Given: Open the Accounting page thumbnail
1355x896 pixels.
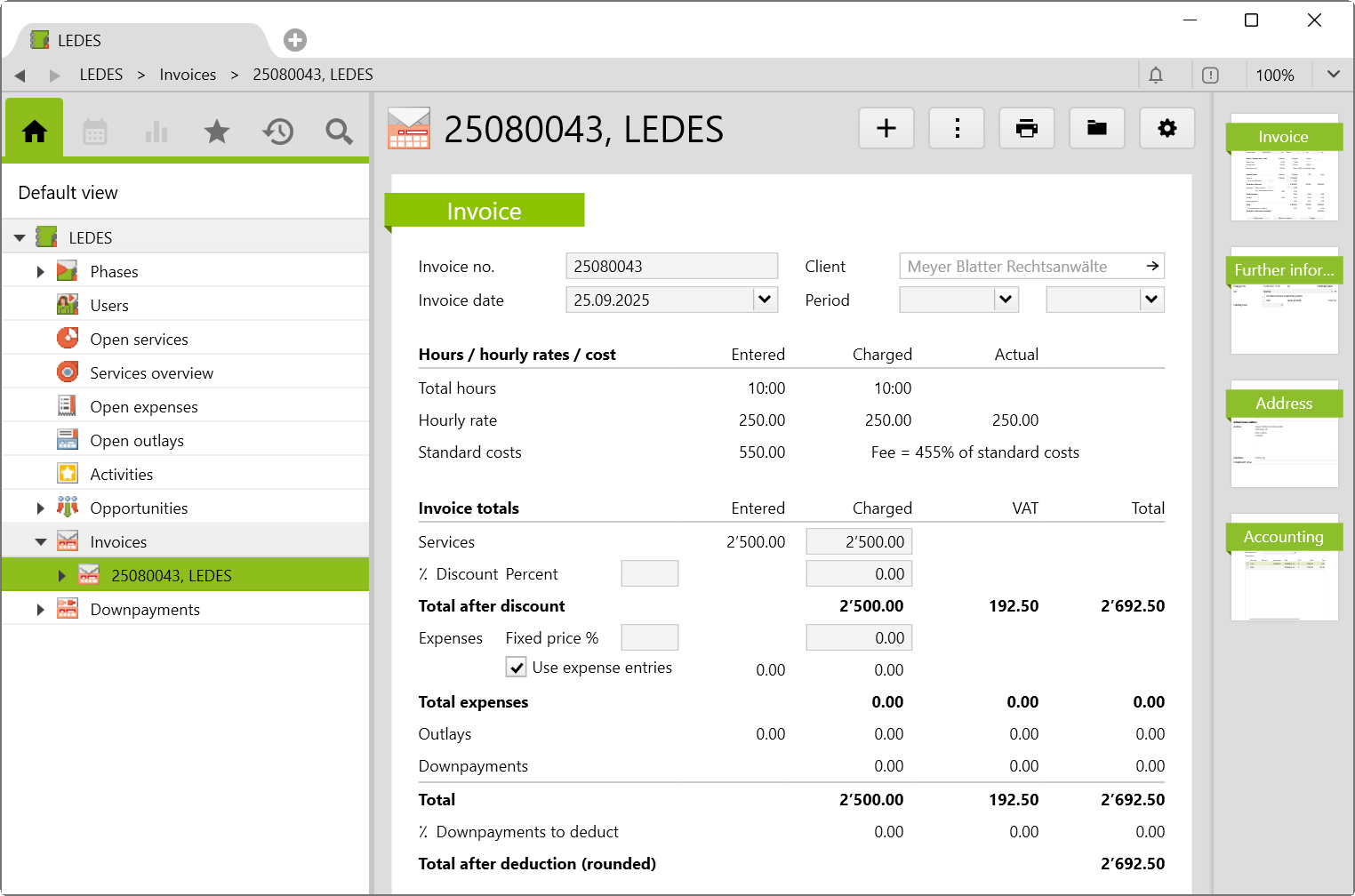Looking at the screenshot, I should click(1284, 569).
